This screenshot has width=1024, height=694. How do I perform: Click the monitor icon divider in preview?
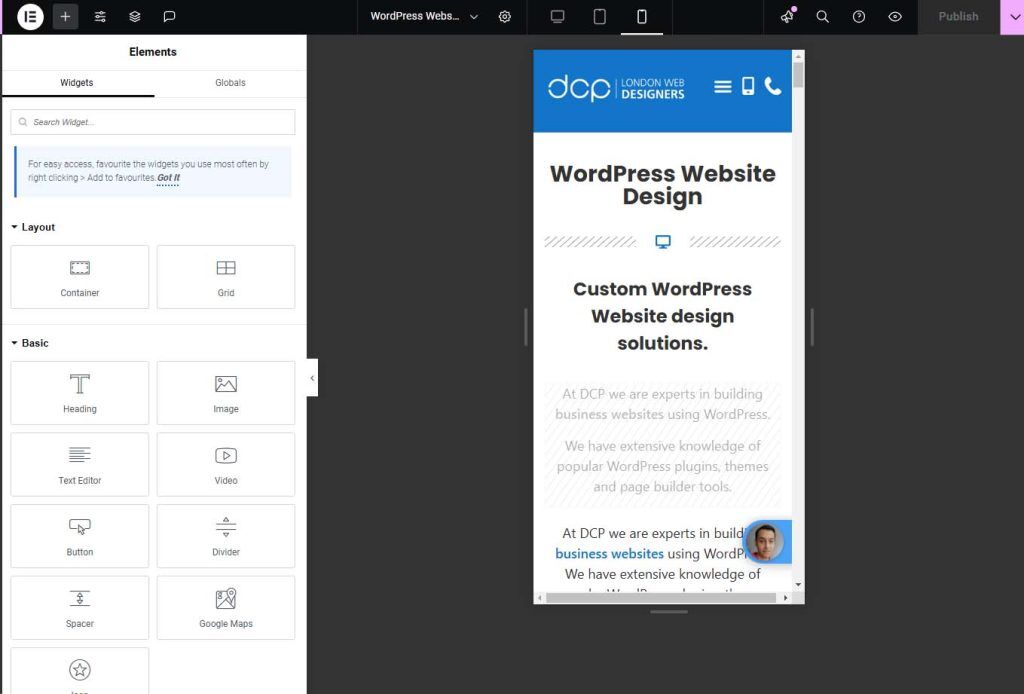(663, 242)
